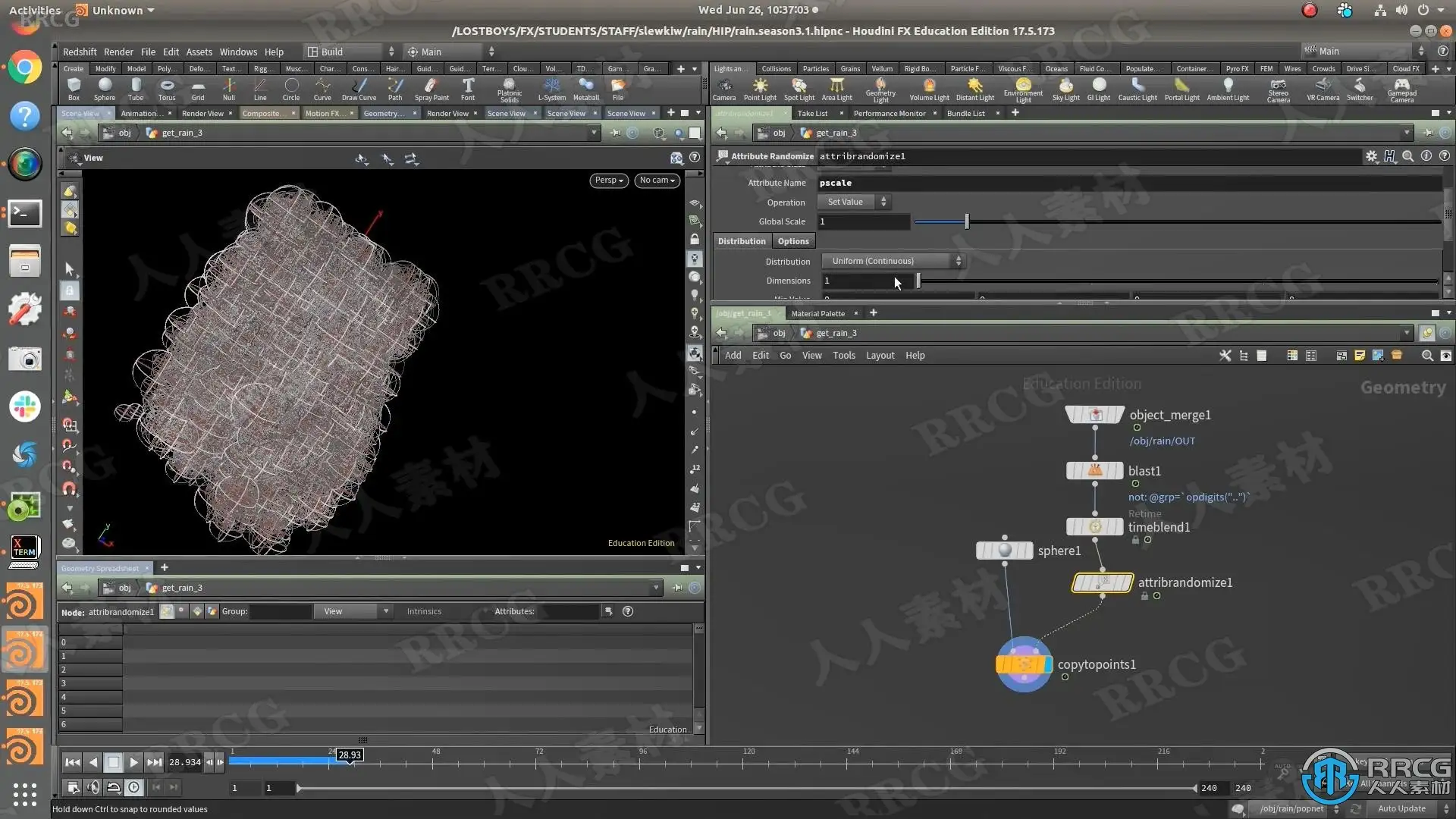Select the sphere1 node
The height and width of the screenshot is (819, 1456).
tap(1004, 551)
